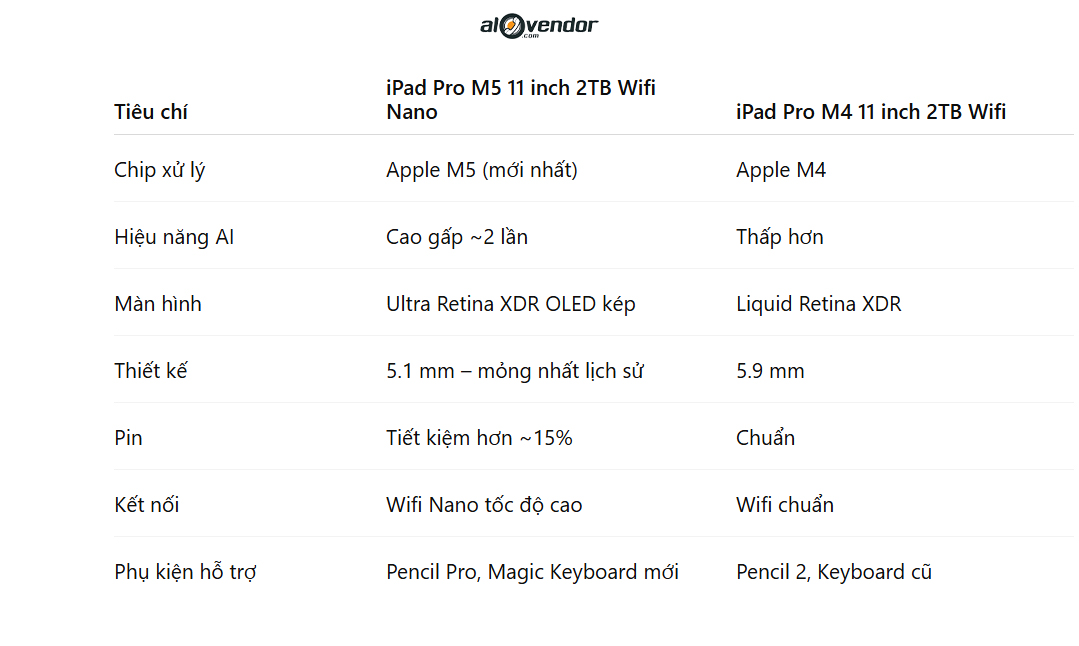Screen dimensions: 1079x646
Task: Click the "Thấp hơn" cell
Action: click(x=780, y=237)
